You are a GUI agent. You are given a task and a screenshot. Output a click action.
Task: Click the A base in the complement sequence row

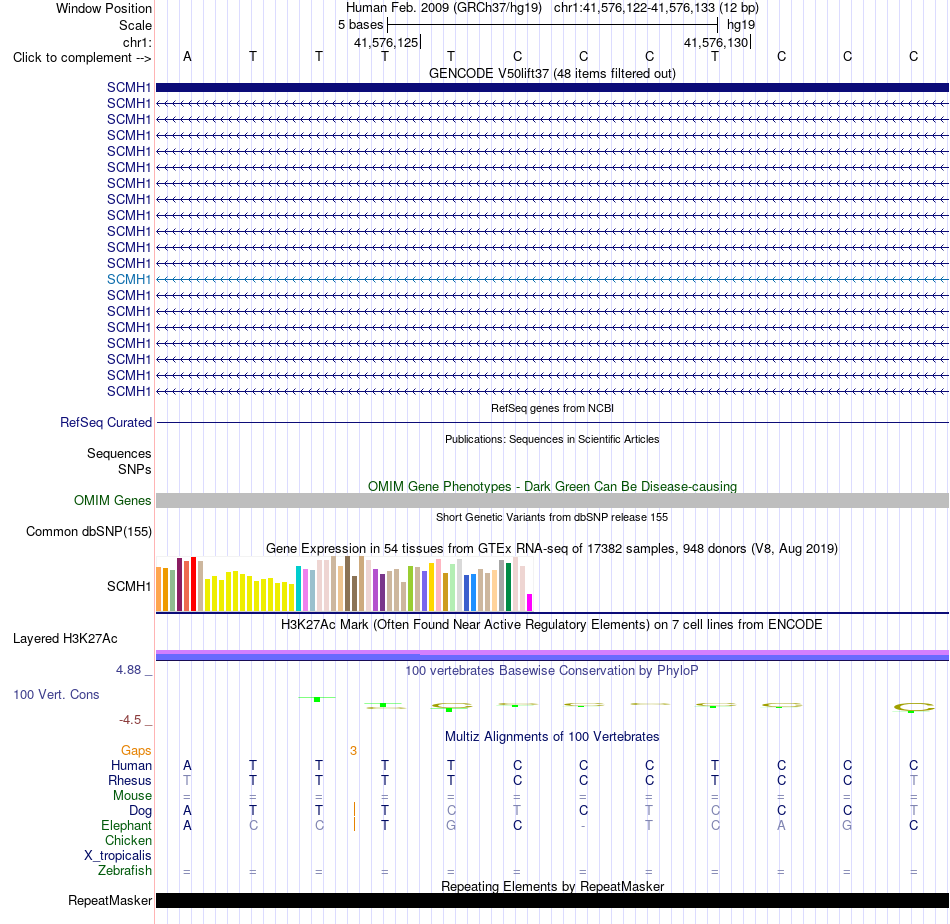click(187, 56)
